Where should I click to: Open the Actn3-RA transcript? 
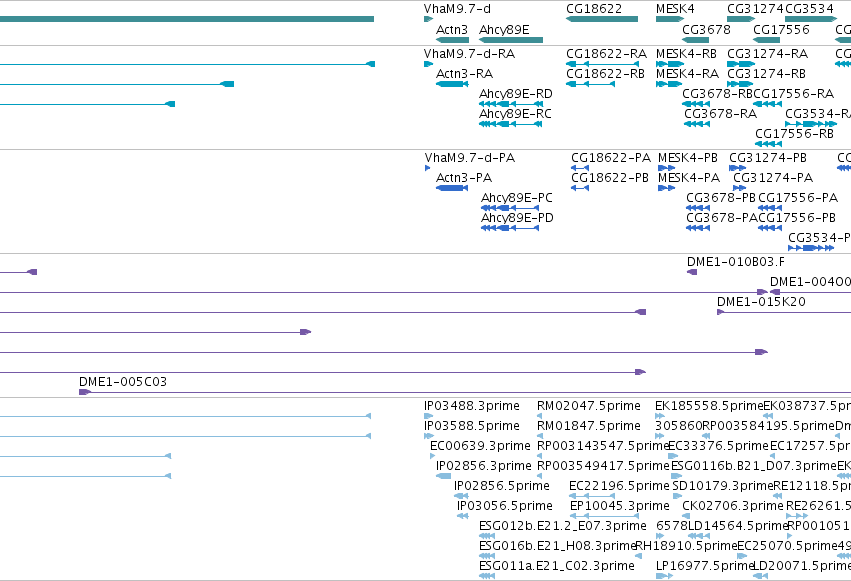point(452,84)
